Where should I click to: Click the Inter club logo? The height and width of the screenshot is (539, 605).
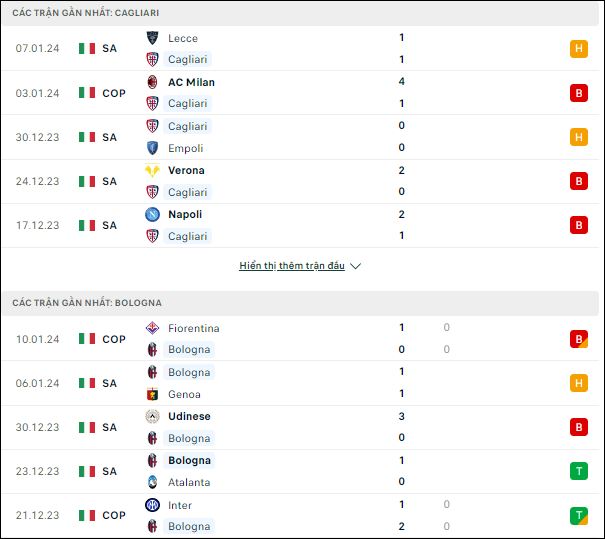[152, 505]
